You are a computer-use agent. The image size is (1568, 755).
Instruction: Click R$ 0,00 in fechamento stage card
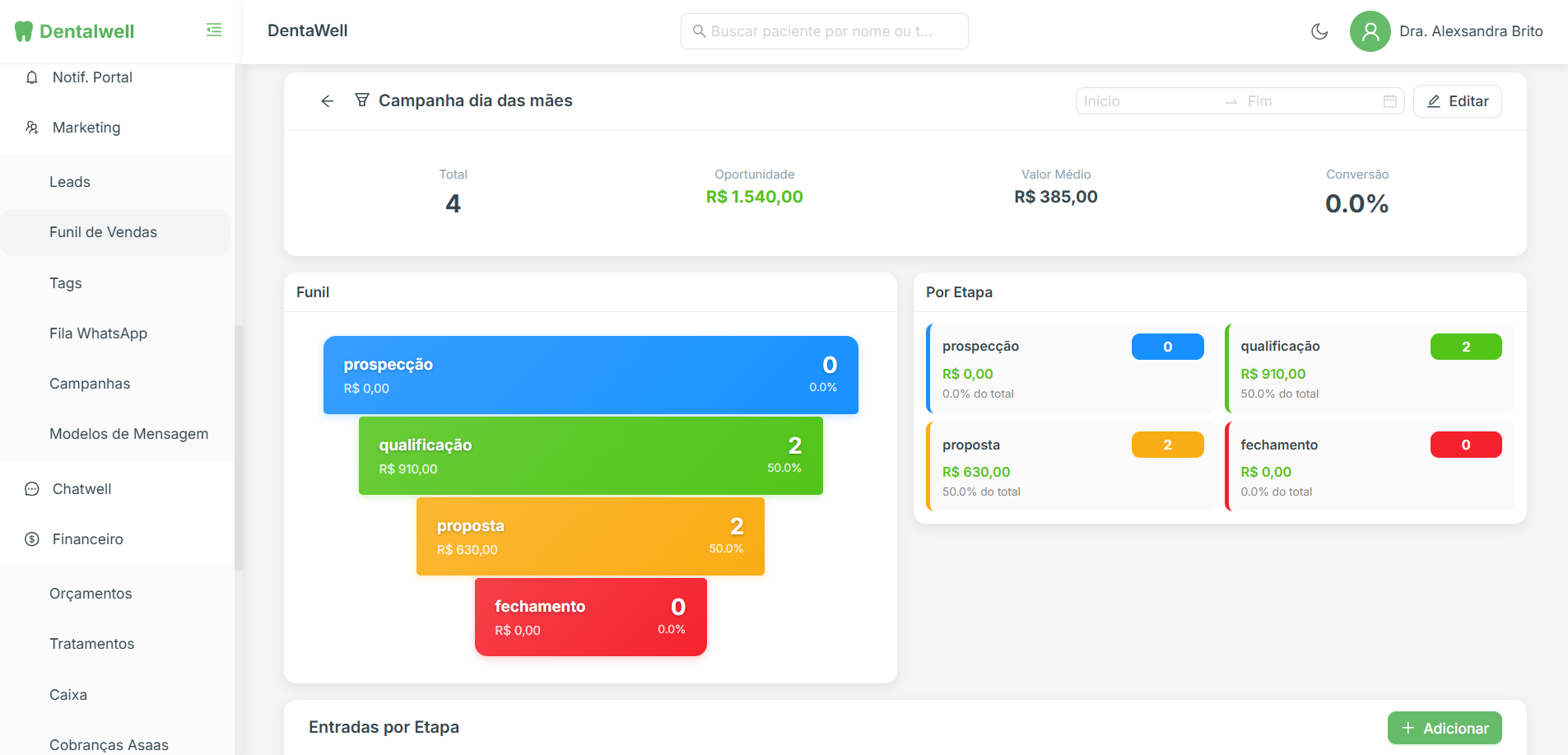(1266, 472)
